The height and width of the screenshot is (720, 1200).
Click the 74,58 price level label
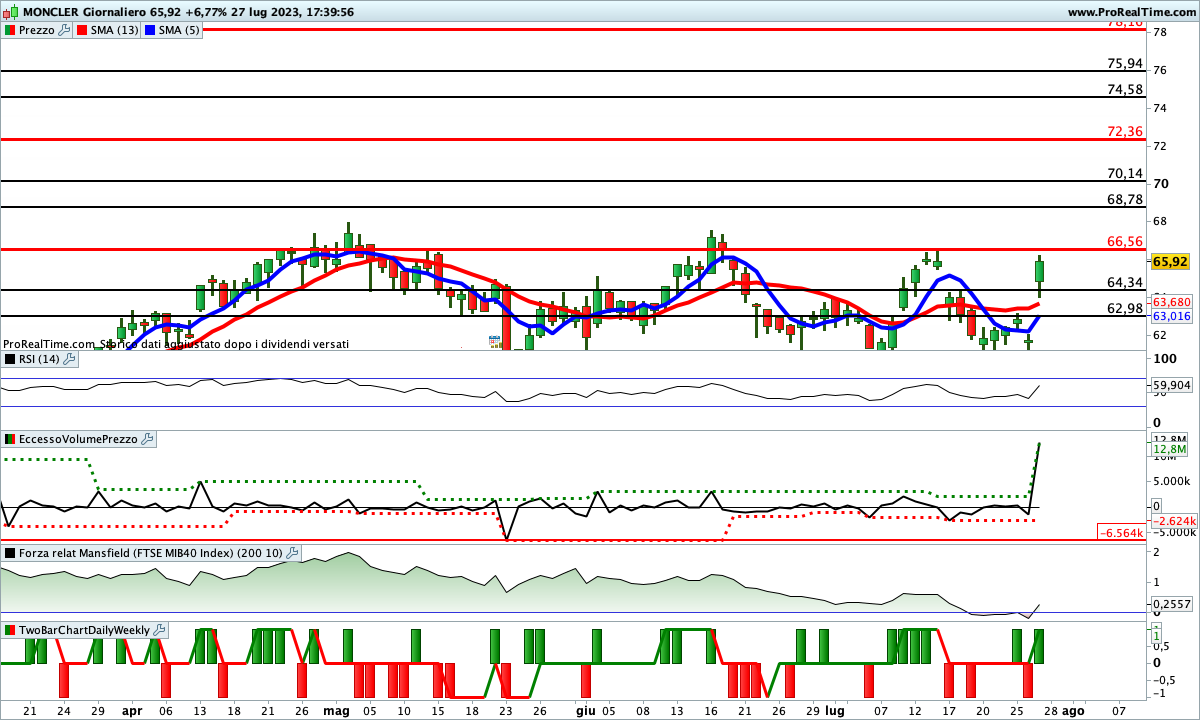click(x=1125, y=89)
